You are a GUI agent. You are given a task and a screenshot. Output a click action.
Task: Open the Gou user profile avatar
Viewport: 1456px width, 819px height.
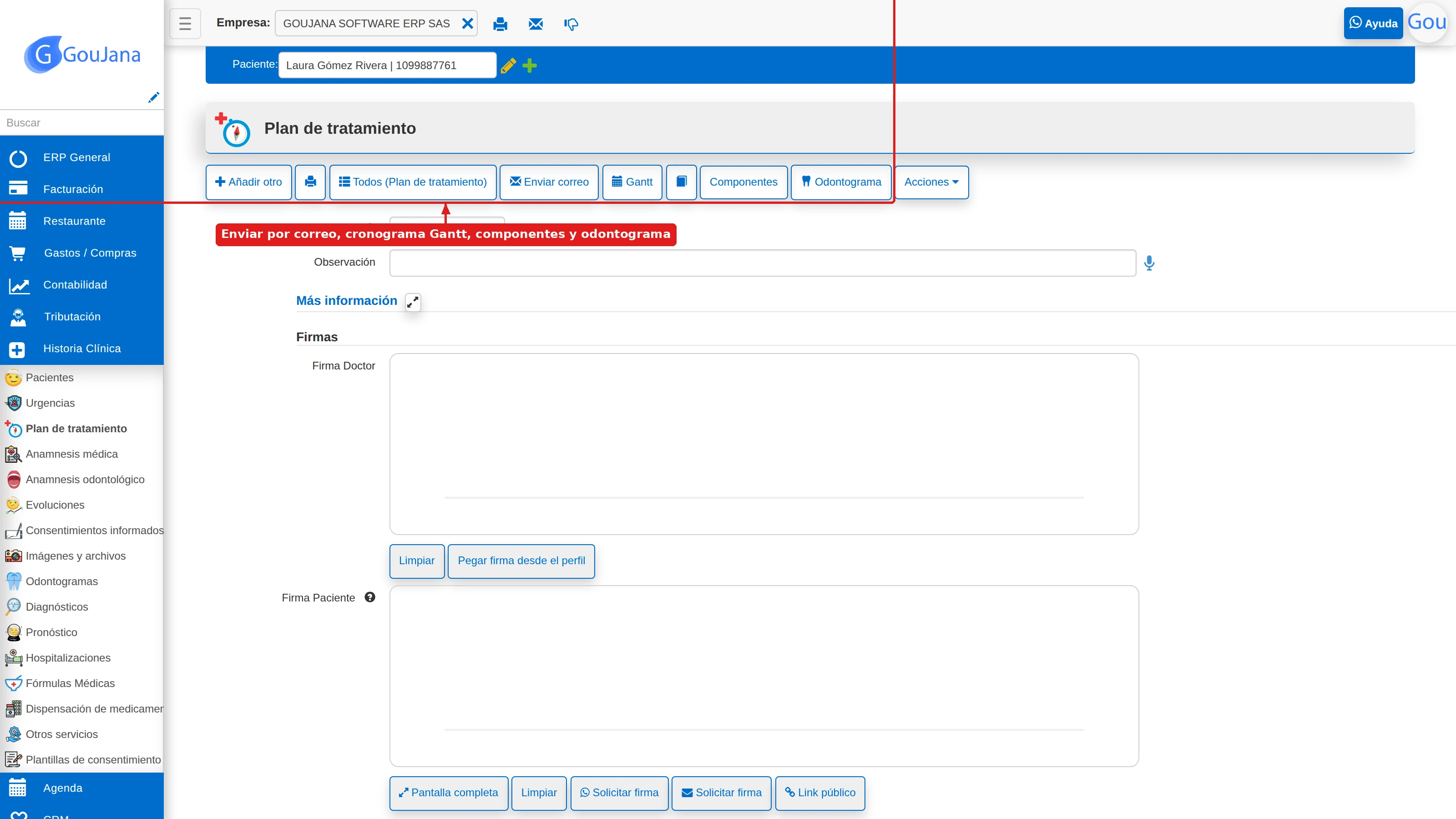pyautogui.click(x=1427, y=23)
